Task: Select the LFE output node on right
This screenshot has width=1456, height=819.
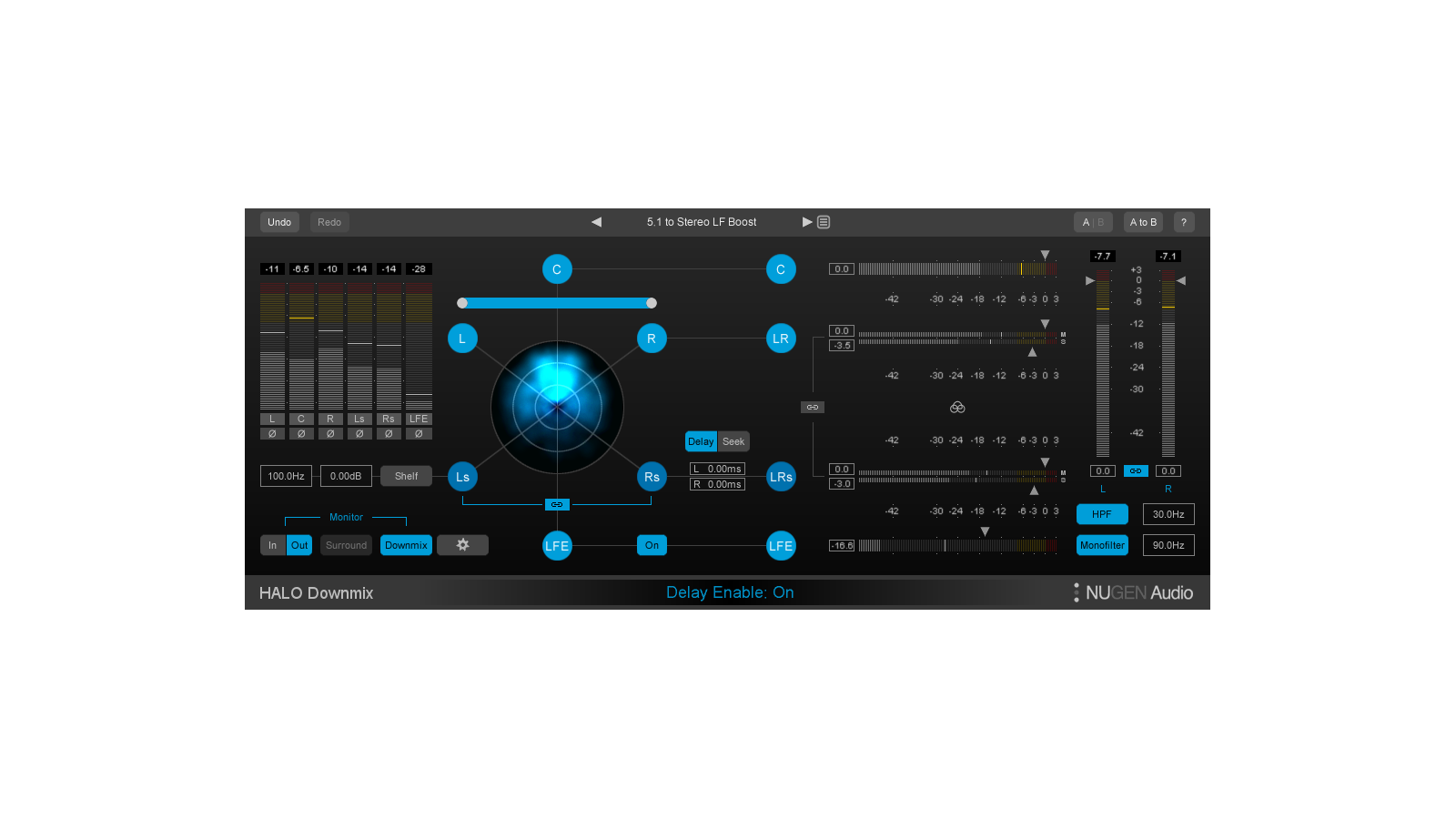Action: [781, 546]
